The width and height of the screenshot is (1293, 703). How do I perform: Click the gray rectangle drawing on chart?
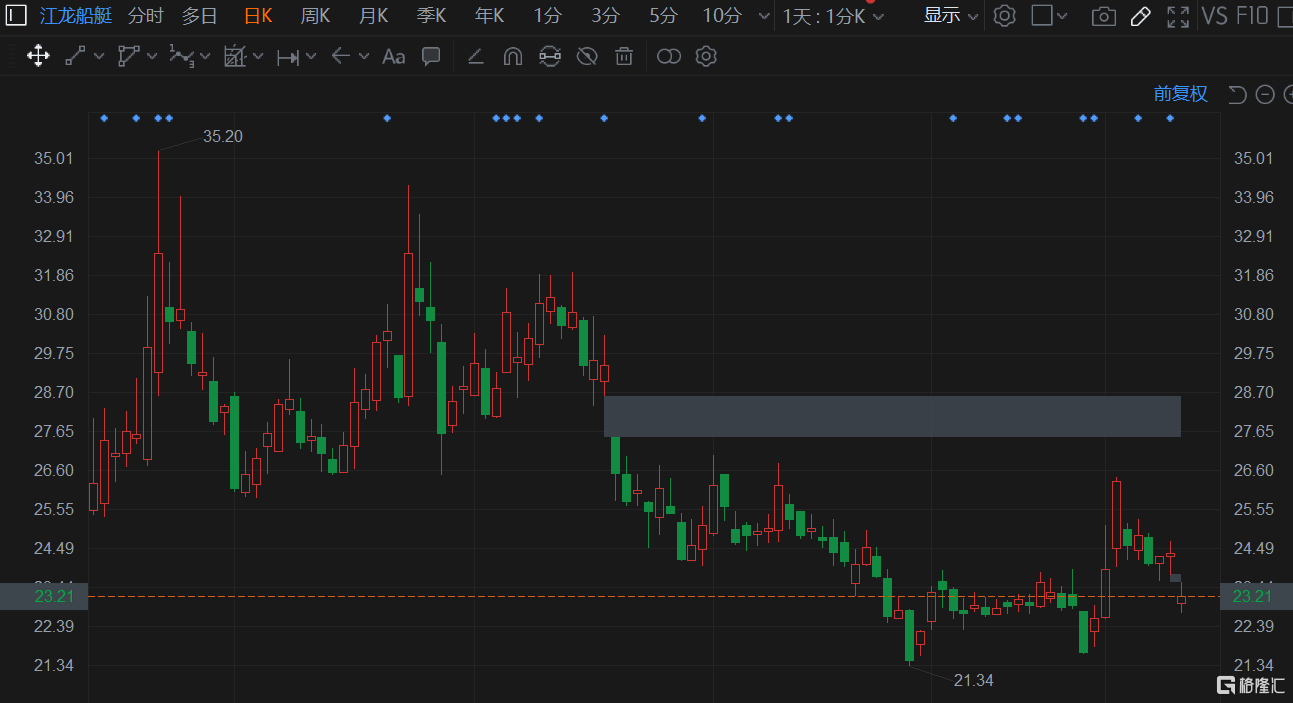(892, 416)
